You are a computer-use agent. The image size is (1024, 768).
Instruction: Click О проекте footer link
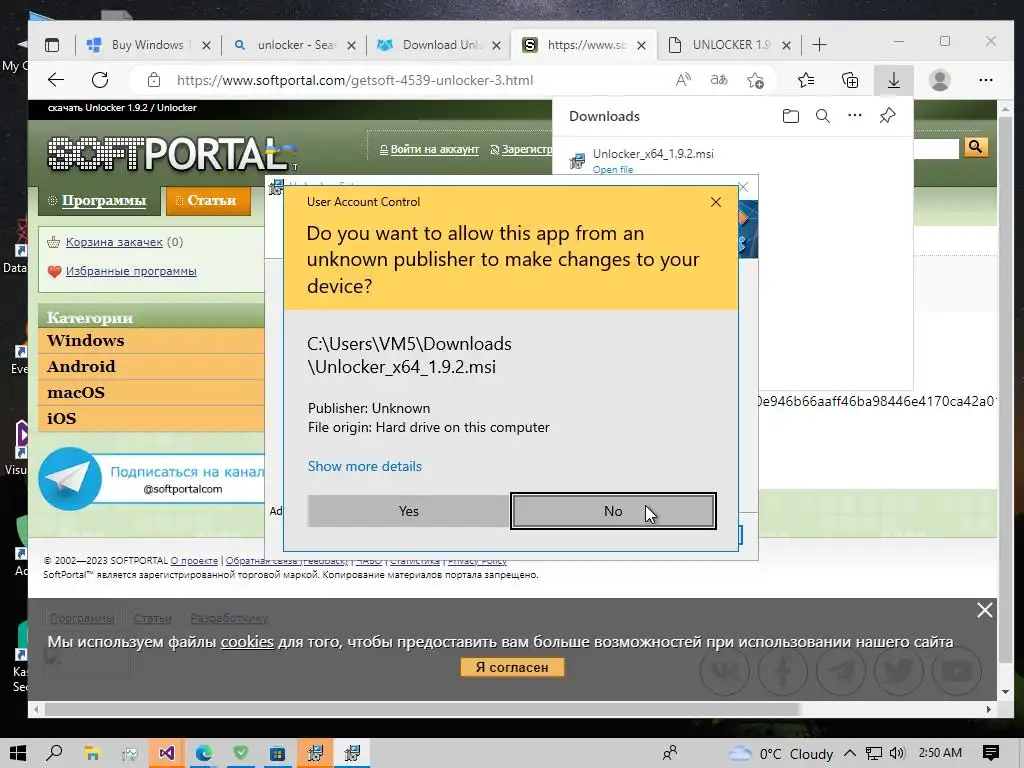(x=194, y=560)
